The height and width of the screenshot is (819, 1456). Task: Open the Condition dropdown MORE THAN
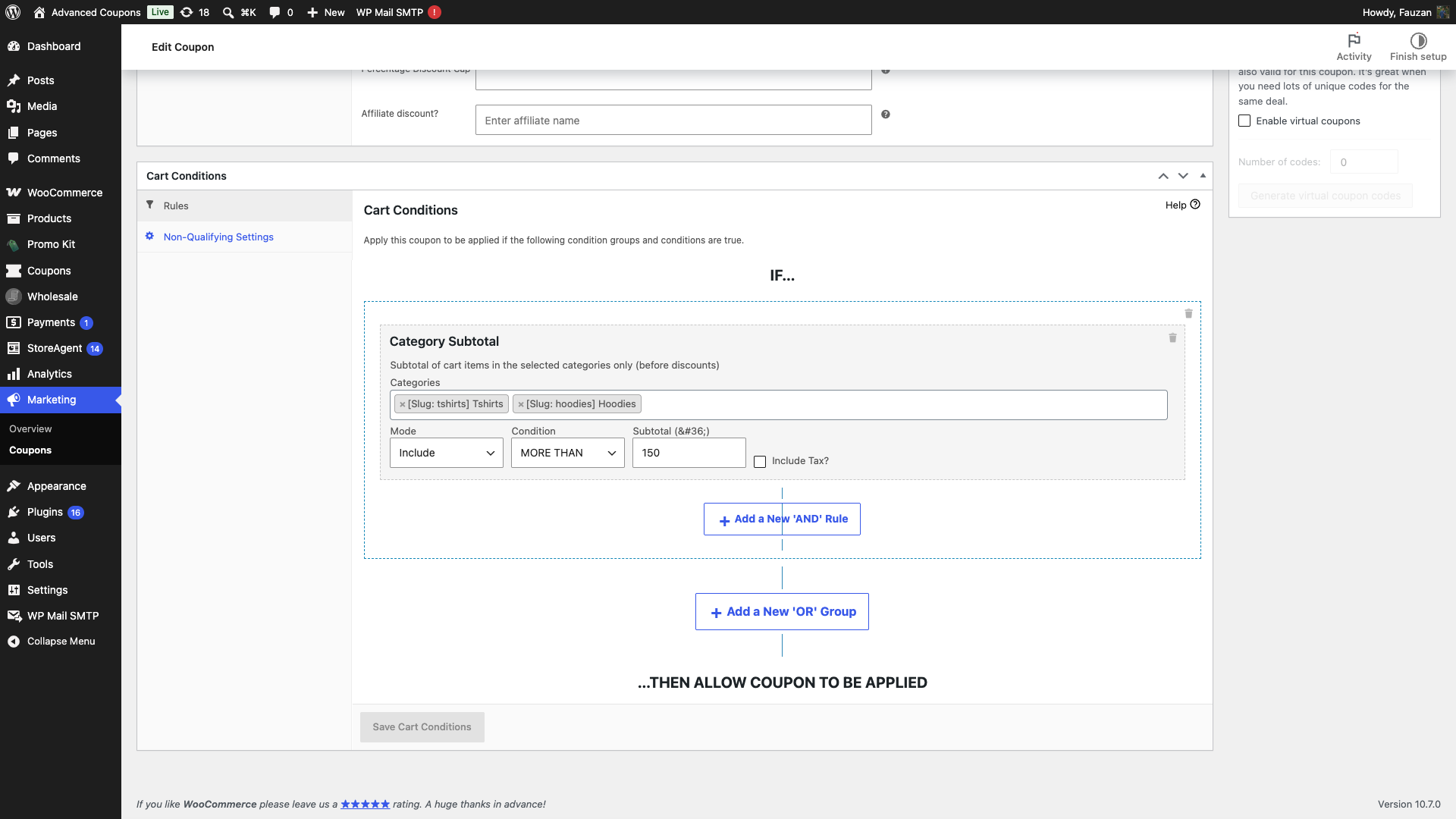(x=568, y=453)
